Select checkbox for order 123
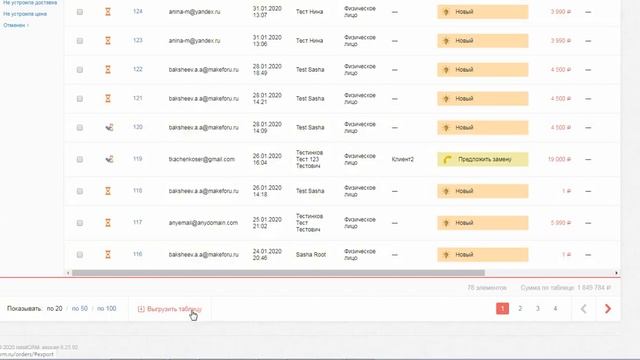This screenshot has width=640, height=360. pyautogui.click(x=80, y=41)
